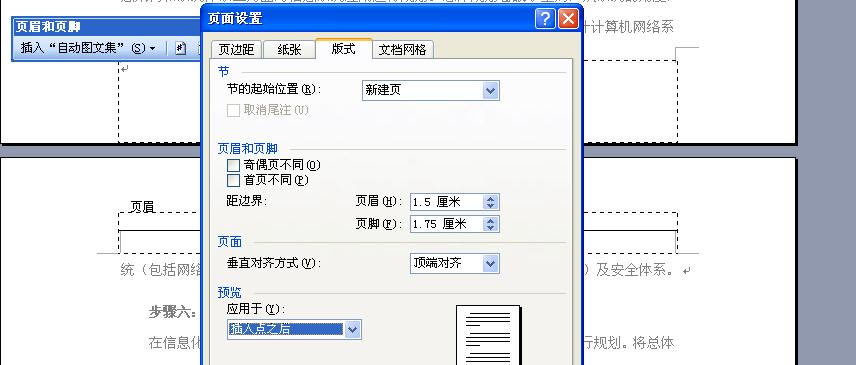The height and width of the screenshot is (365, 856).
Task: Decrease the 页脚 distance with down arrow
Action: pyautogui.click(x=490, y=228)
